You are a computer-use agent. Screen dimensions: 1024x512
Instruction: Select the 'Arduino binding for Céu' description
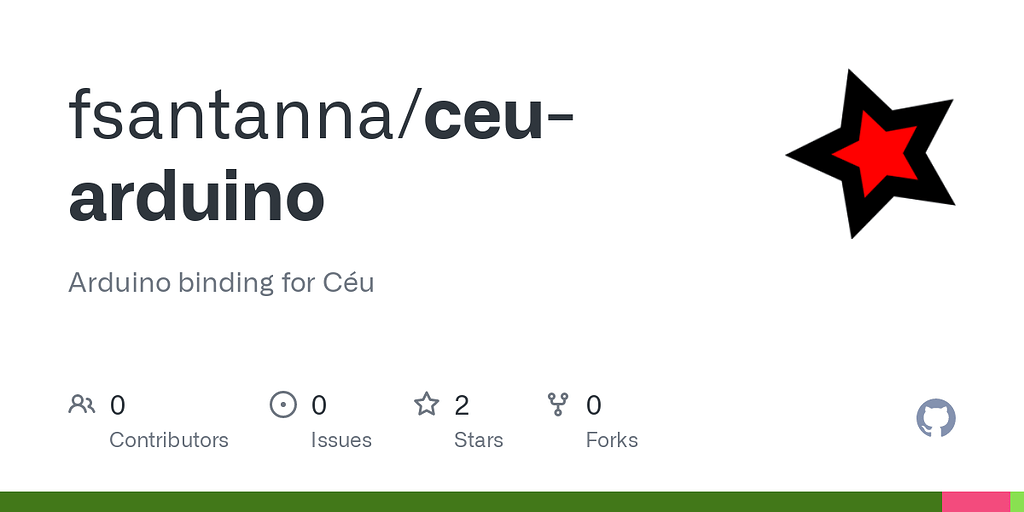point(221,282)
